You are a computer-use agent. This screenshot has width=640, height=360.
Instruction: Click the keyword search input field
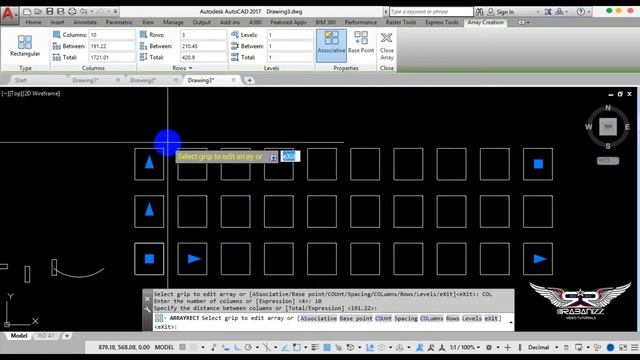pos(431,12)
